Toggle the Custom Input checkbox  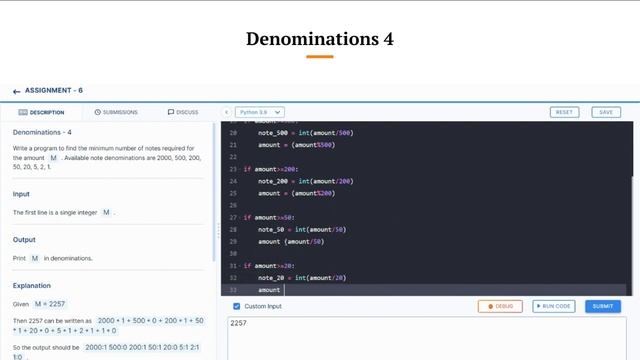click(236, 306)
